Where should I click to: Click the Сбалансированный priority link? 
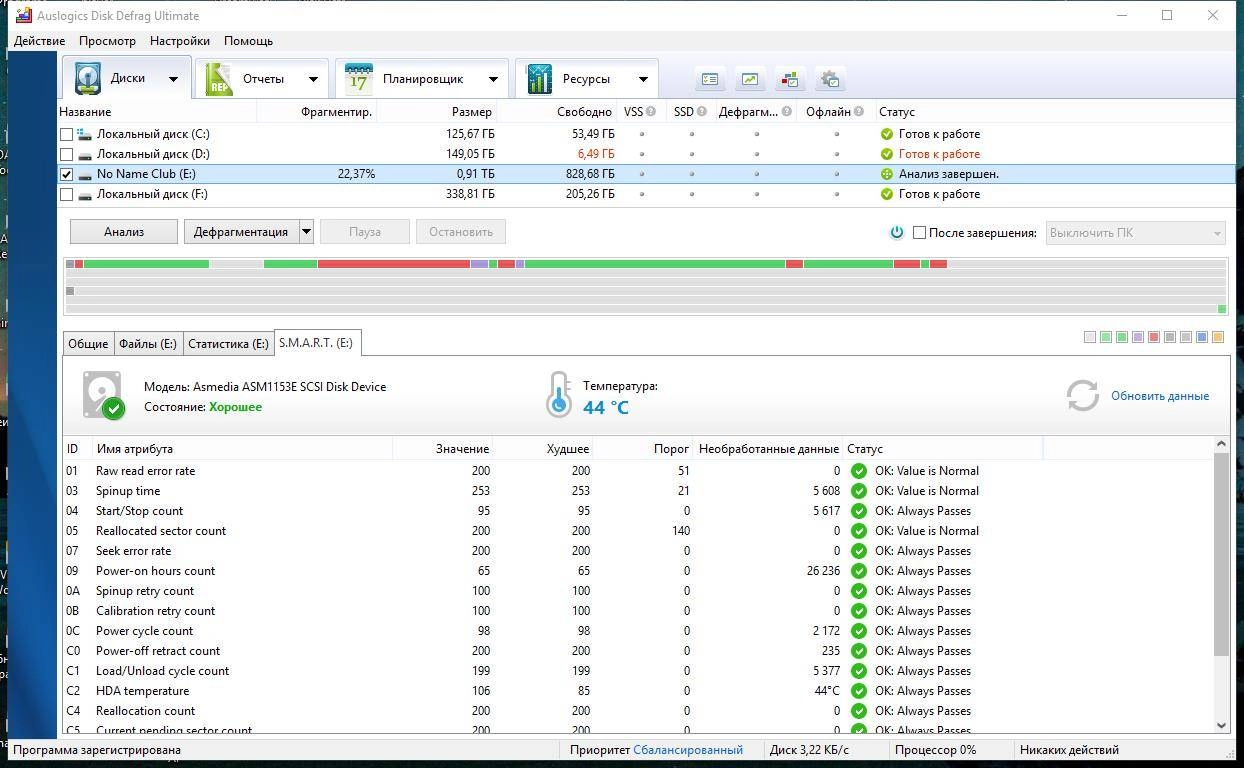[688, 750]
